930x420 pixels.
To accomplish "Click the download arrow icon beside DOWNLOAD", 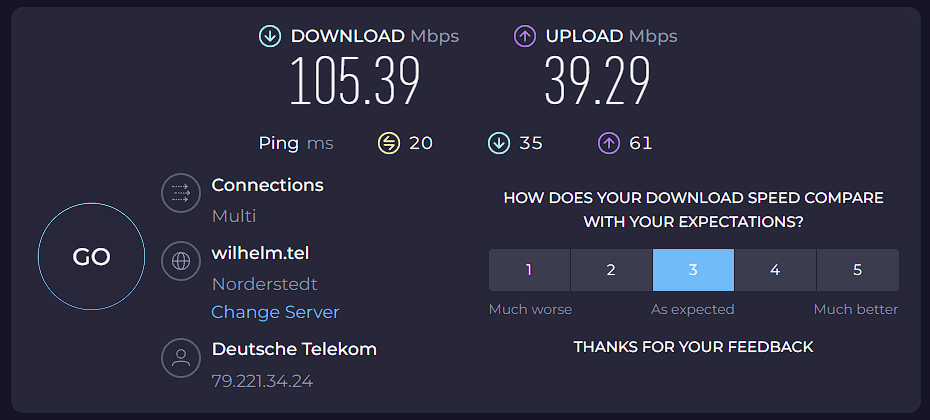I will pos(269,36).
